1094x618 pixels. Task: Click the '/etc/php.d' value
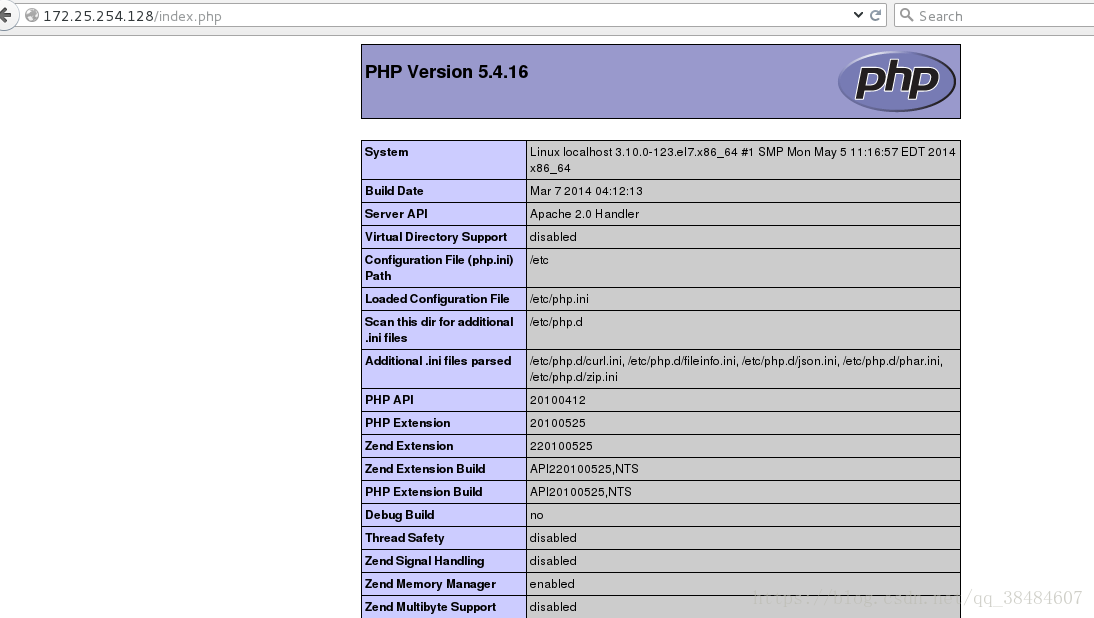click(x=556, y=322)
